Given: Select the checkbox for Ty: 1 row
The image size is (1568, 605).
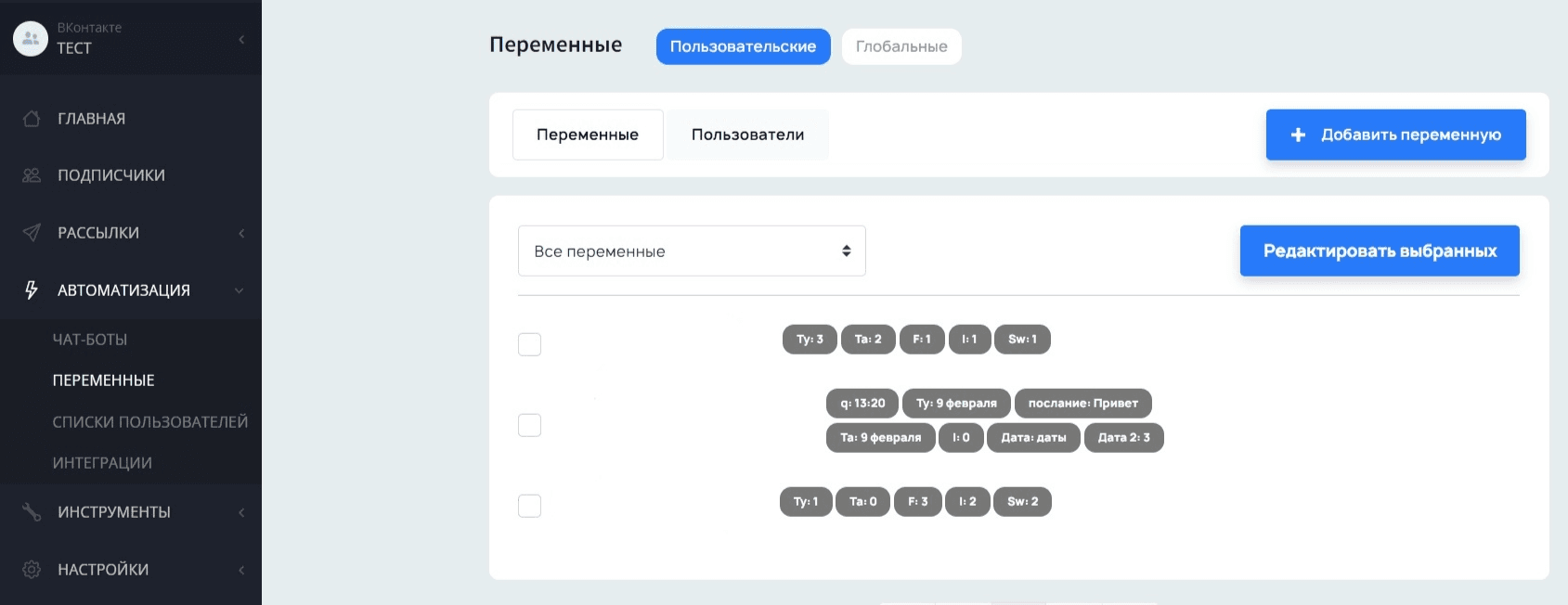Looking at the screenshot, I should point(529,506).
